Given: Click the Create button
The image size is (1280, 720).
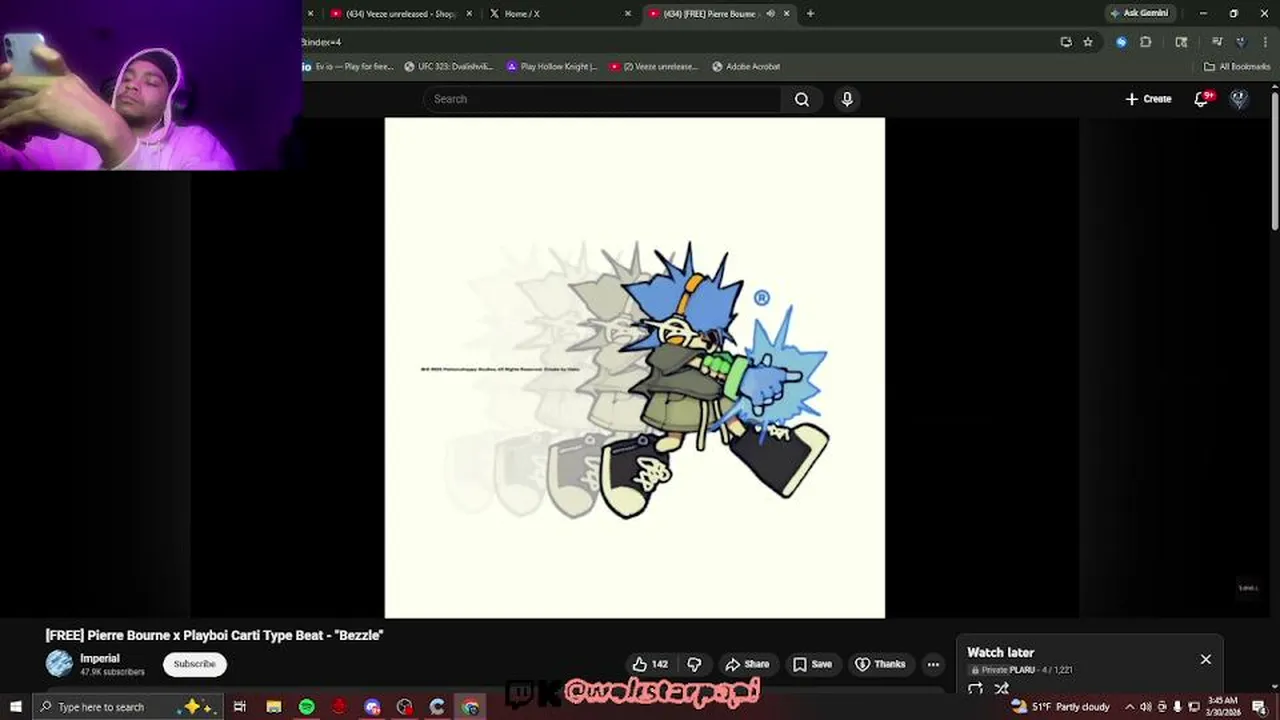Looking at the screenshot, I should (1148, 99).
